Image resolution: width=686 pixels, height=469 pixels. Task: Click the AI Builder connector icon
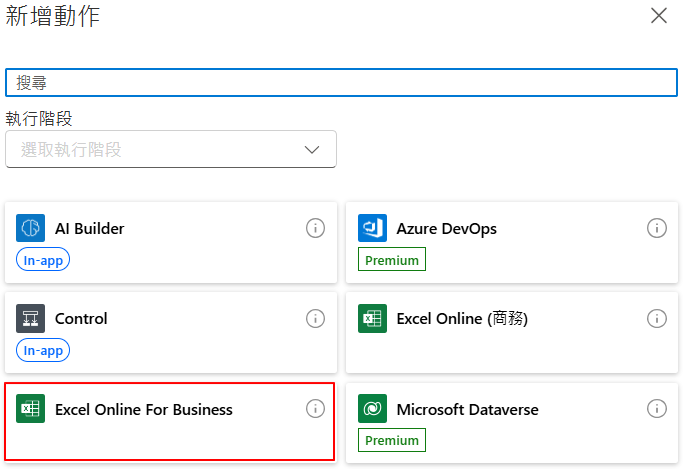(x=30, y=228)
